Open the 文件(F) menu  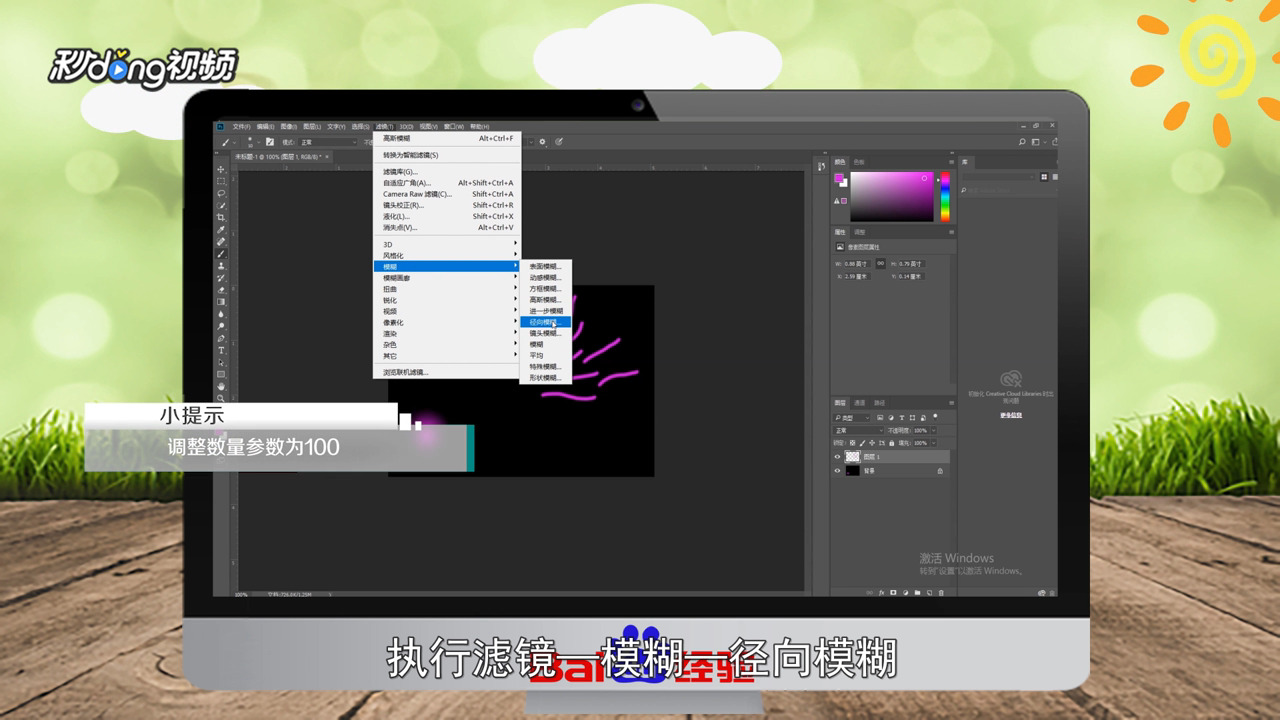coord(241,127)
